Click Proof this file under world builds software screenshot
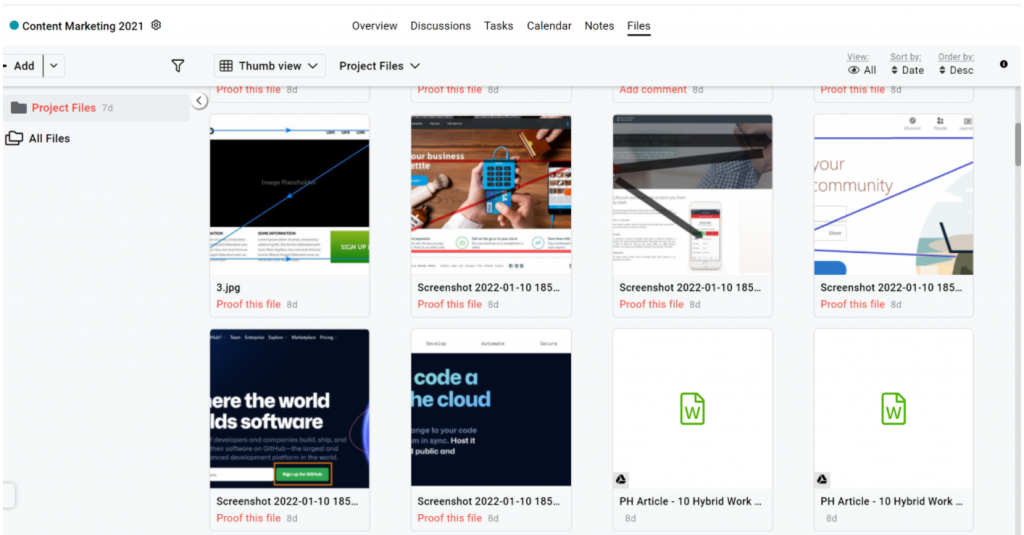The image size is (1024, 535). (x=248, y=517)
